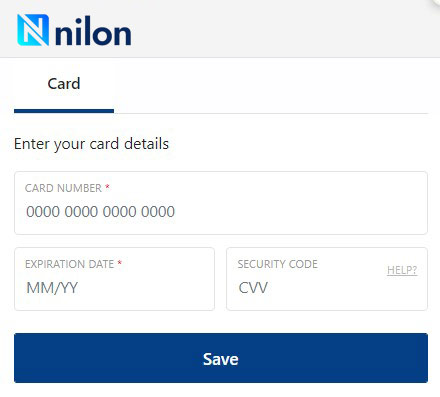Click the 0000 0000 0000 0000 placeholder
Screen dimensions: 440x397
point(100,212)
